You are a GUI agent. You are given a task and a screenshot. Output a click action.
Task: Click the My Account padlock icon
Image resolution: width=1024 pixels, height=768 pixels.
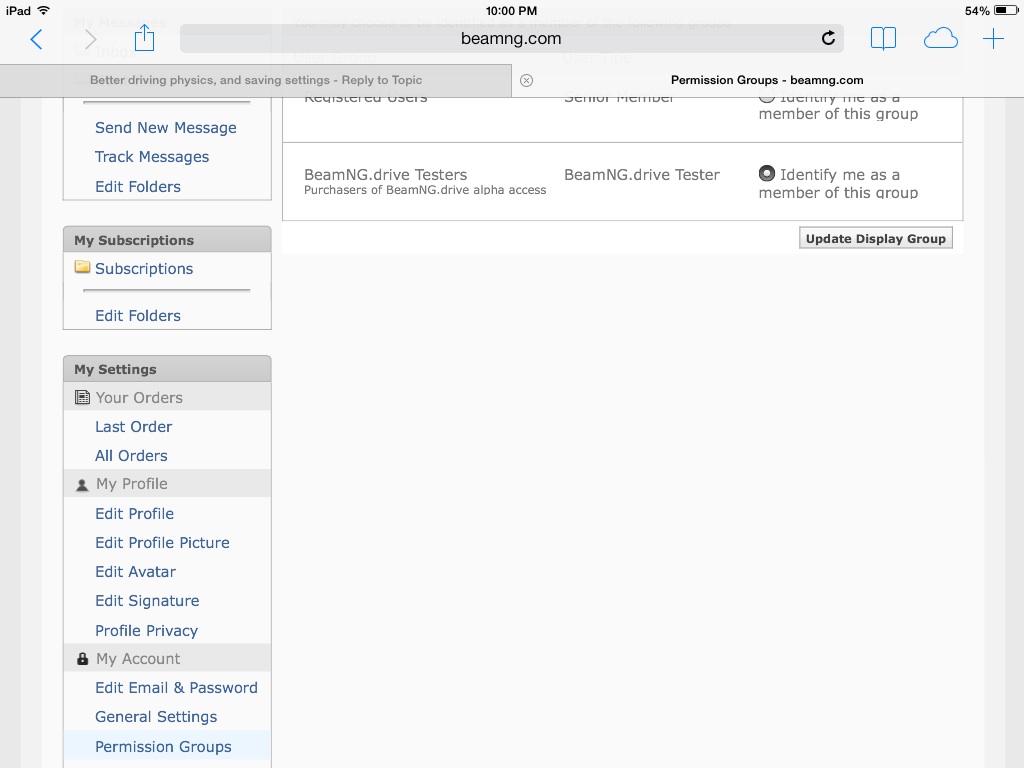point(82,659)
